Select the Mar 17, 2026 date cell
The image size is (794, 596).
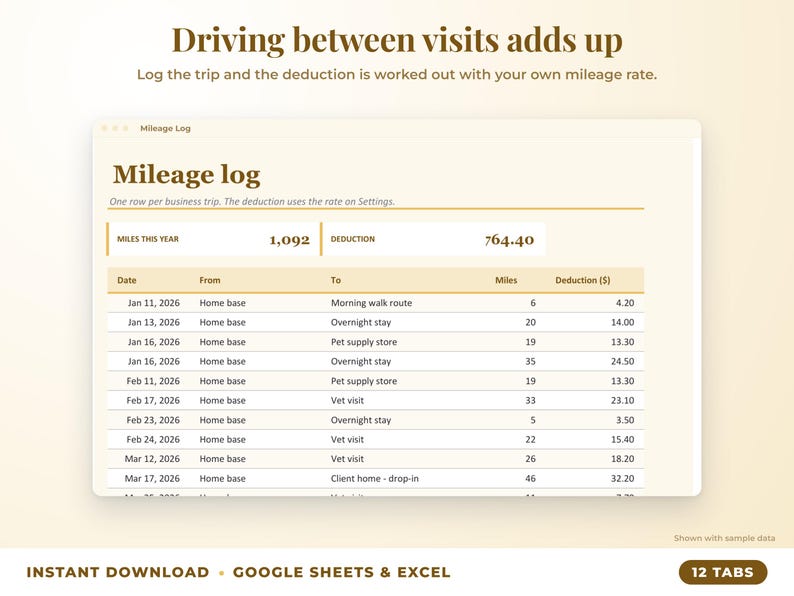point(152,479)
